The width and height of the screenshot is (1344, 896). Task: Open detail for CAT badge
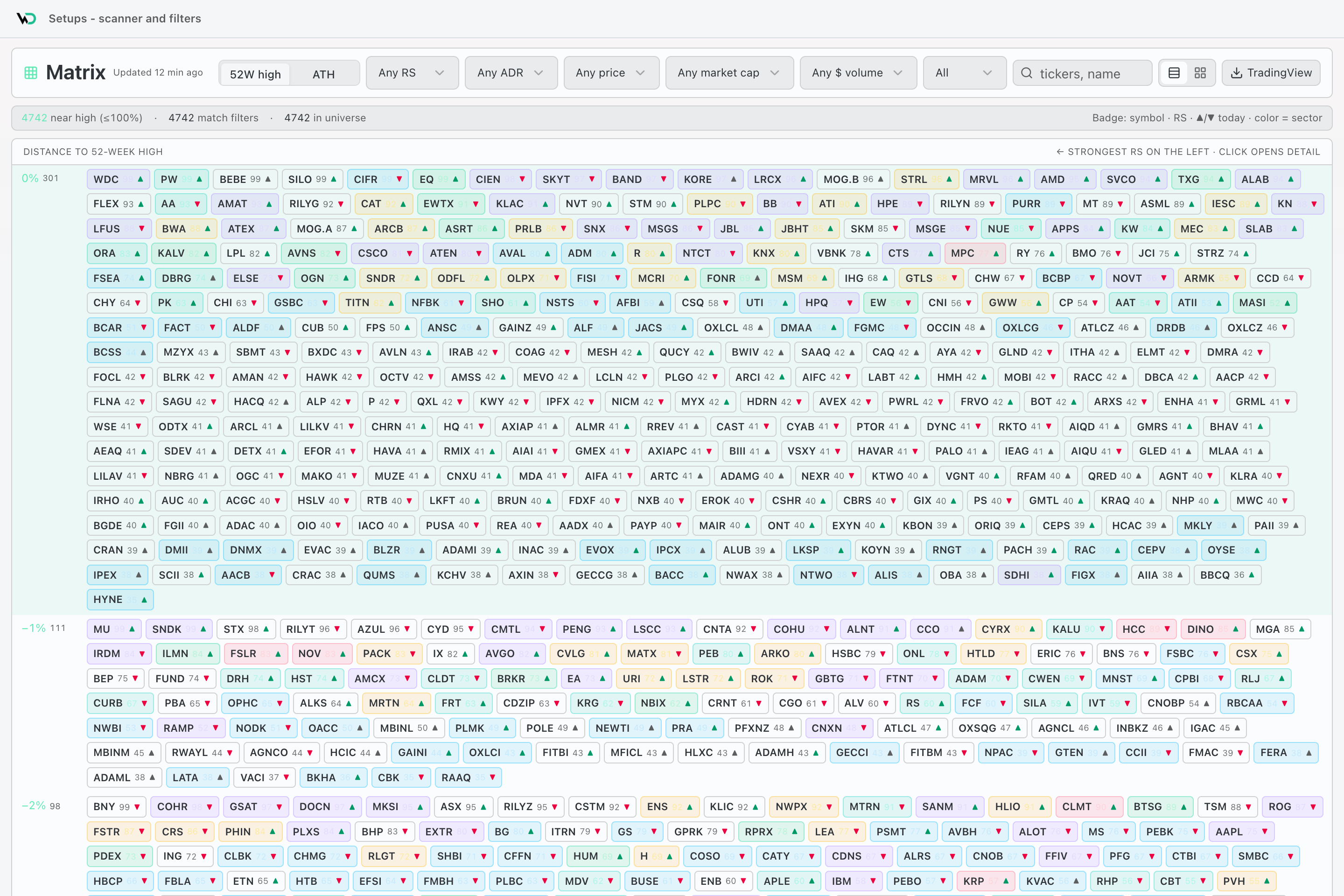[x=384, y=204]
